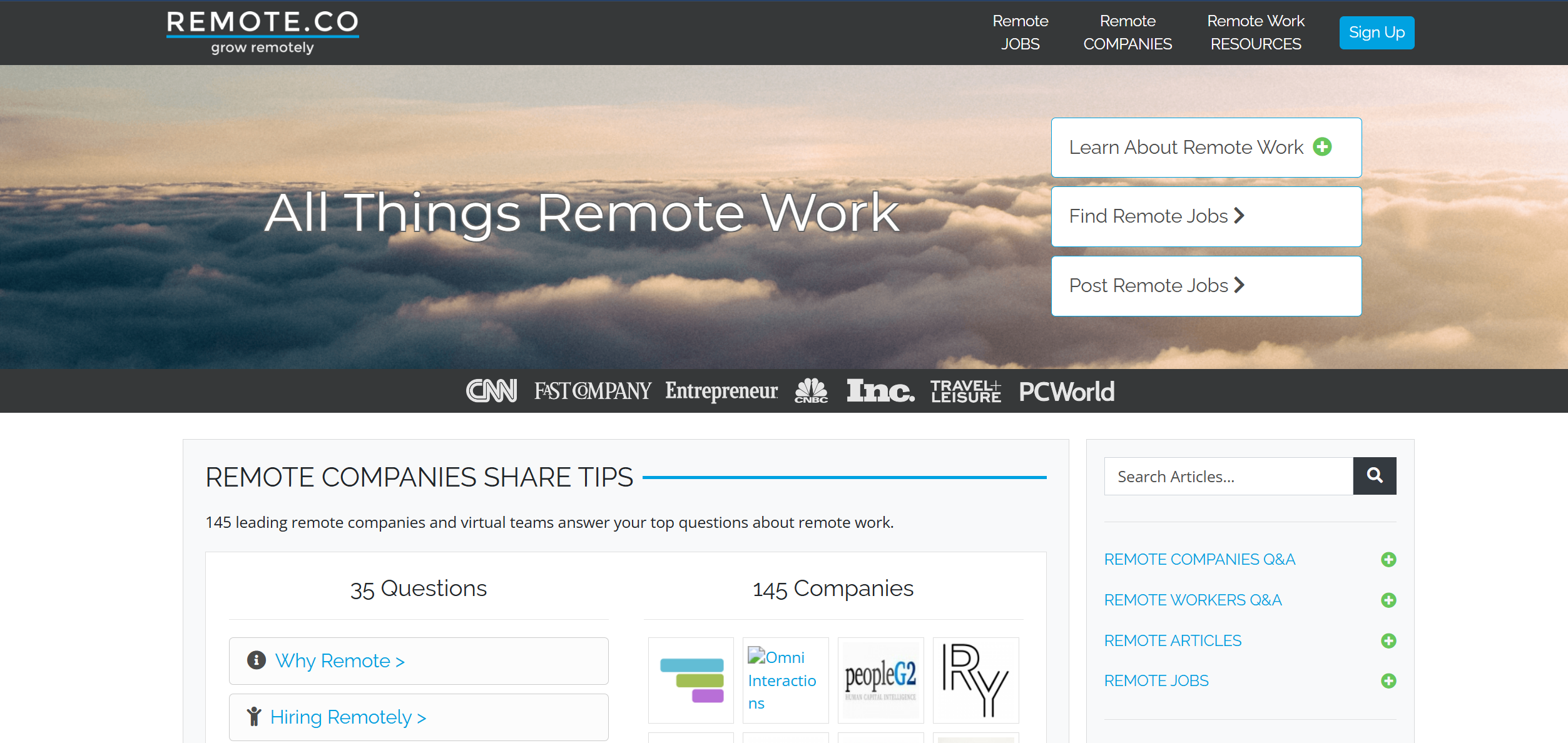Click the PCWorld logo
Screen dimensions: 1568x743
tap(1067, 392)
